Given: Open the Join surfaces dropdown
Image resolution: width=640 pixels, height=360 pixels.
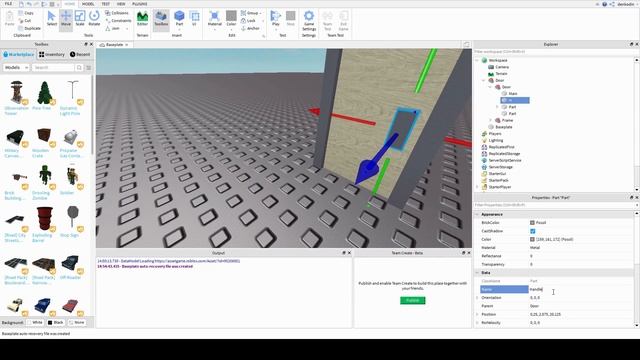Looking at the screenshot, I should pyautogui.click(x=127, y=29).
